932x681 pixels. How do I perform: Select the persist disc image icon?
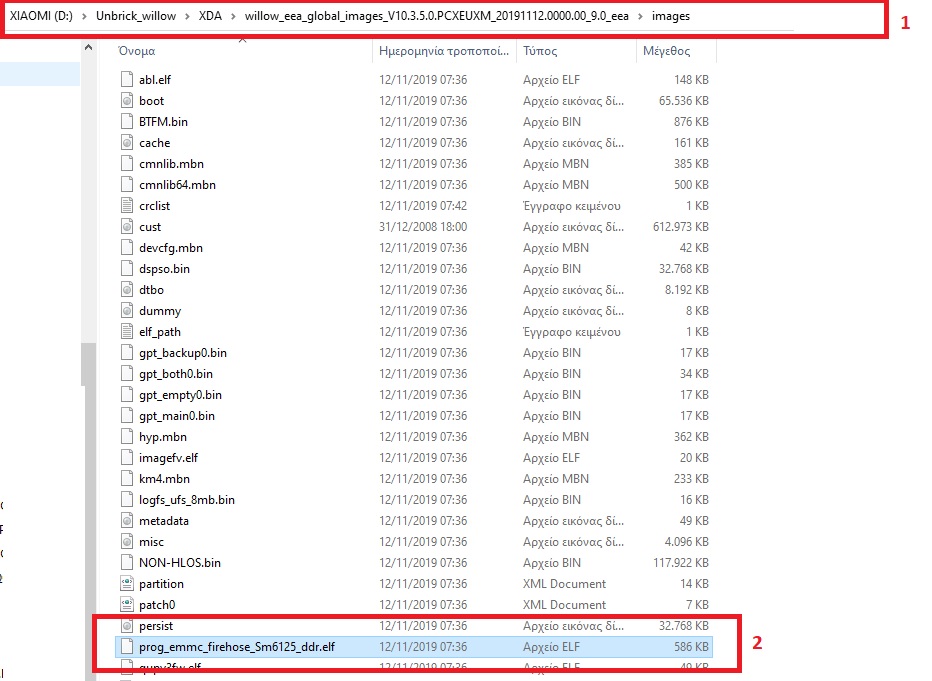pos(126,626)
